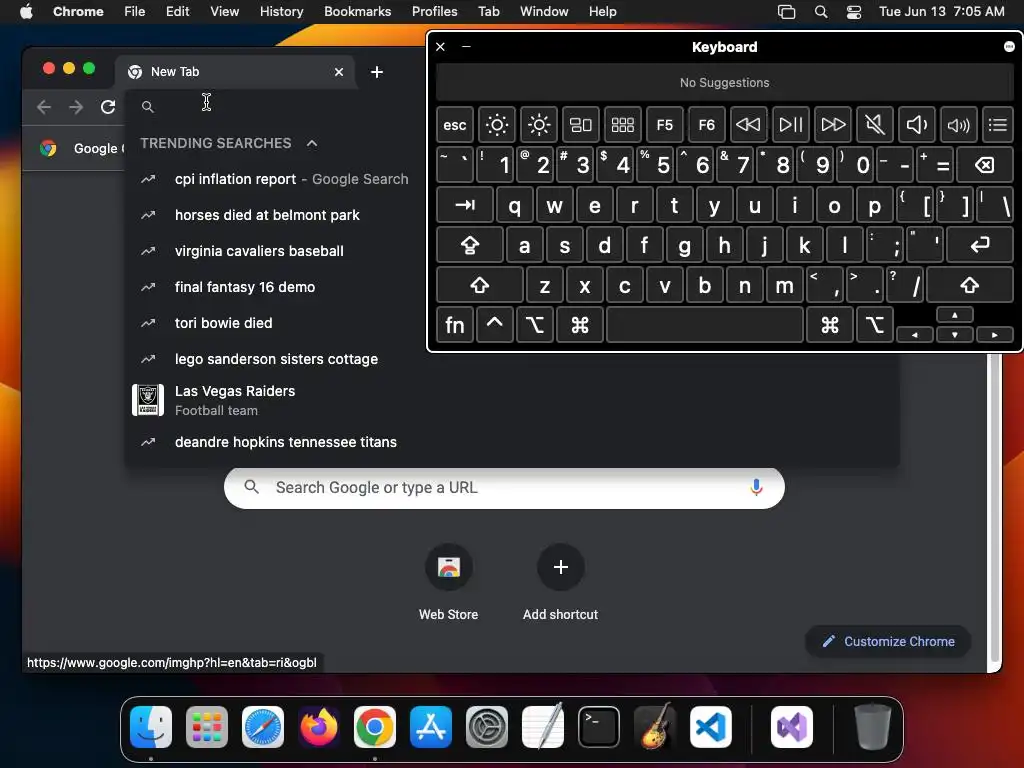
Task: Tap the mute key on the on-screen keyboard
Action: click(x=874, y=125)
